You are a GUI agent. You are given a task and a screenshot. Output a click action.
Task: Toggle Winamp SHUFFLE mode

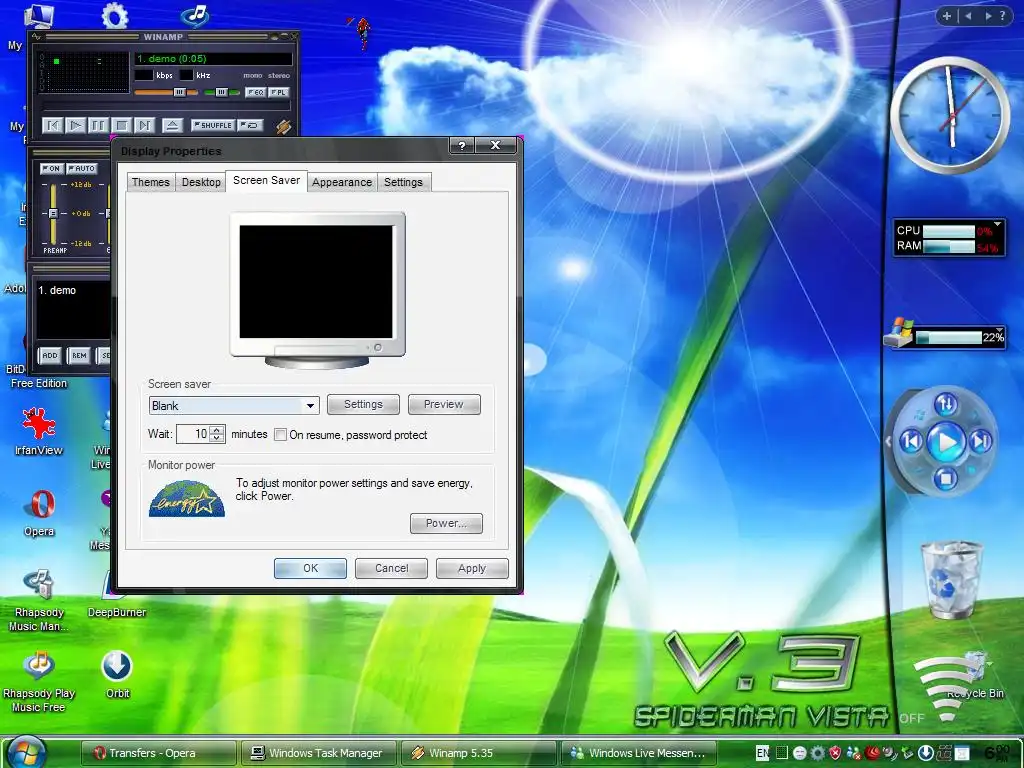[x=212, y=125]
